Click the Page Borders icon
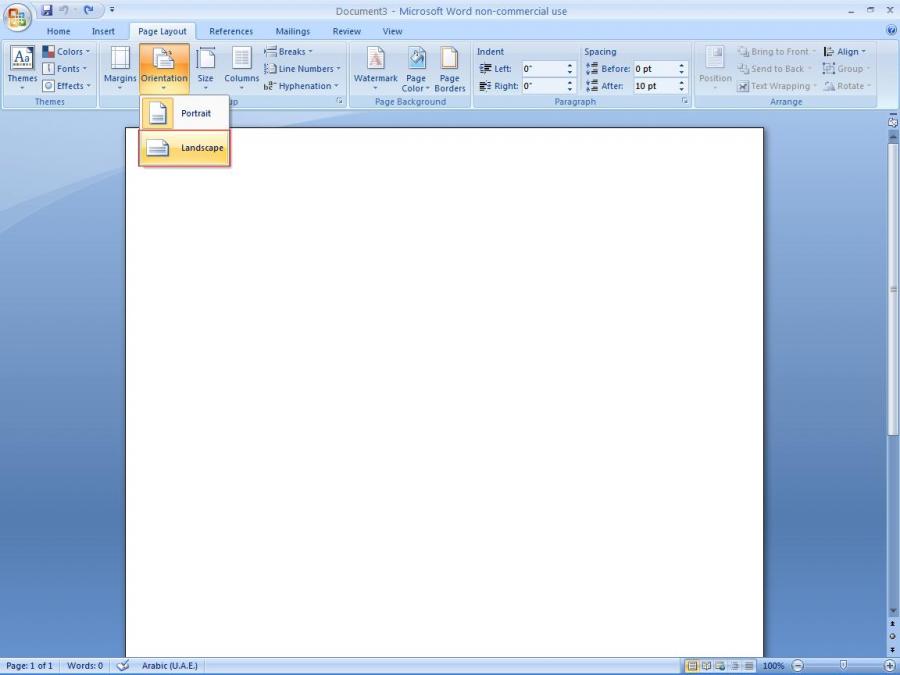 tap(450, 68)
